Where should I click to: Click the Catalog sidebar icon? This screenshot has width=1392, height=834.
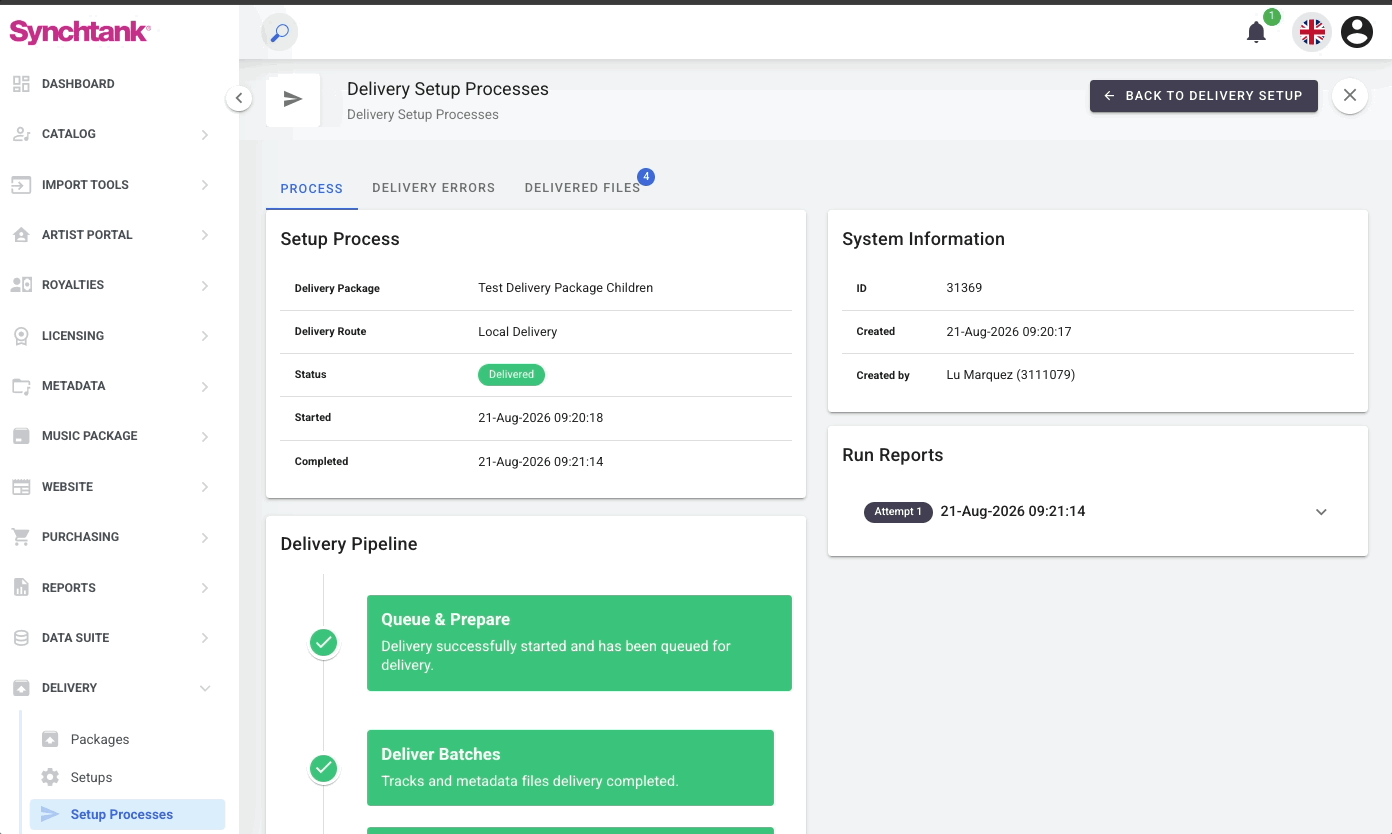click(21, 134)
